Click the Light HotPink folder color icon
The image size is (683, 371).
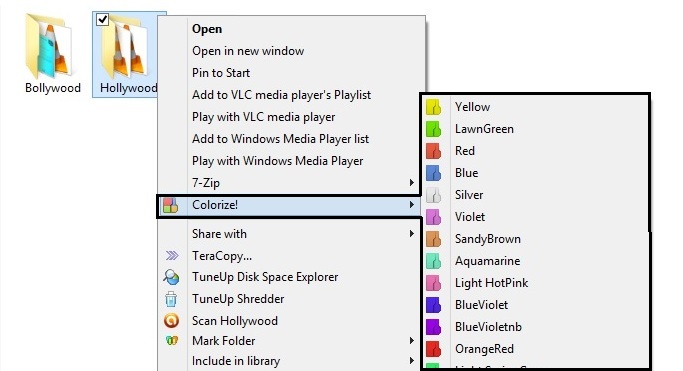[x=433, y=283]
